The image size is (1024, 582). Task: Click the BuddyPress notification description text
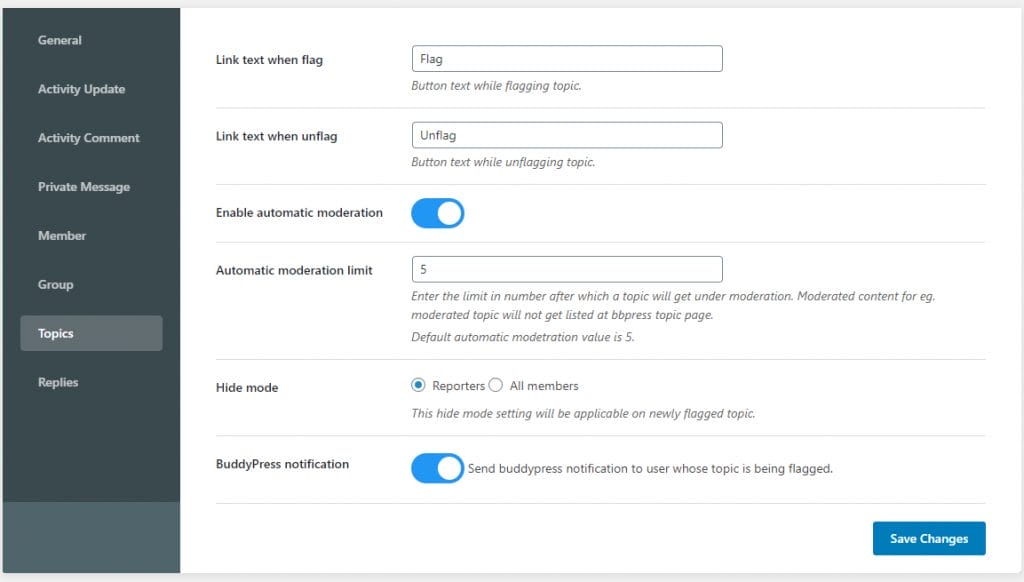(x=650, y=468)
